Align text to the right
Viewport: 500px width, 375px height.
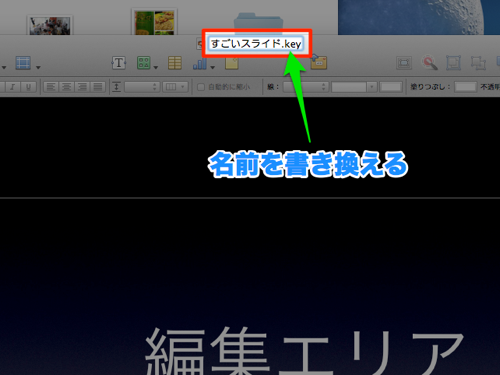pyautogui.click(x=82, y=87)
